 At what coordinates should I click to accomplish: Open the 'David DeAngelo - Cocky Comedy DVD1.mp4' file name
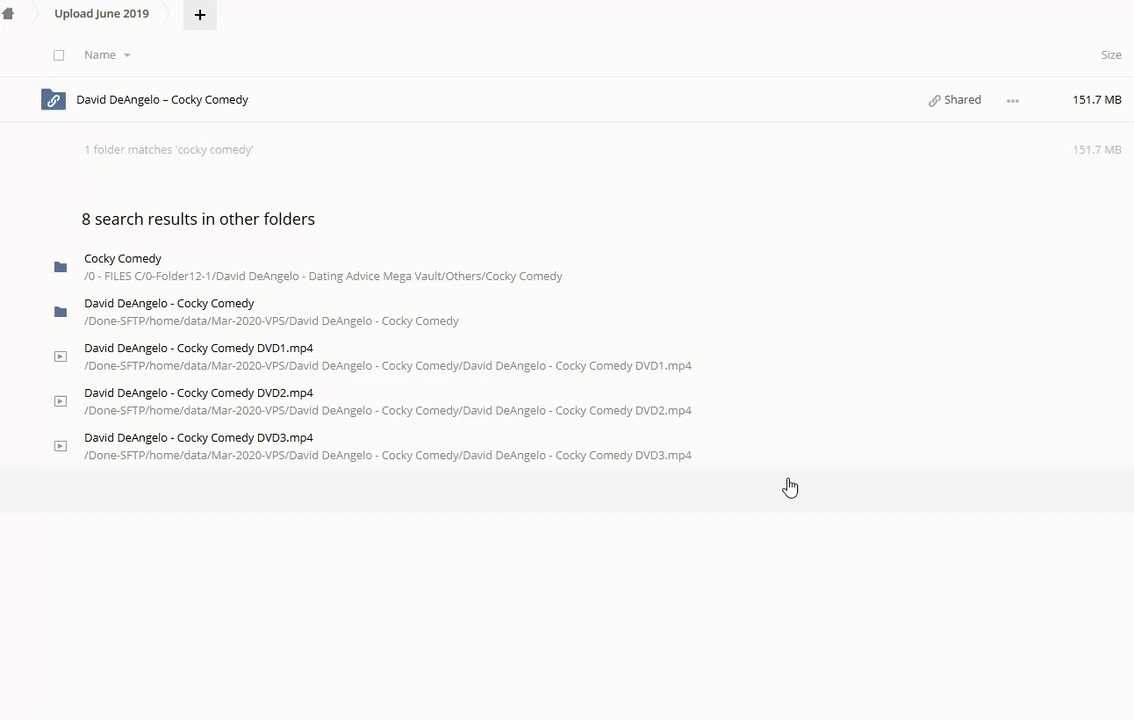(x=198, y=348)
